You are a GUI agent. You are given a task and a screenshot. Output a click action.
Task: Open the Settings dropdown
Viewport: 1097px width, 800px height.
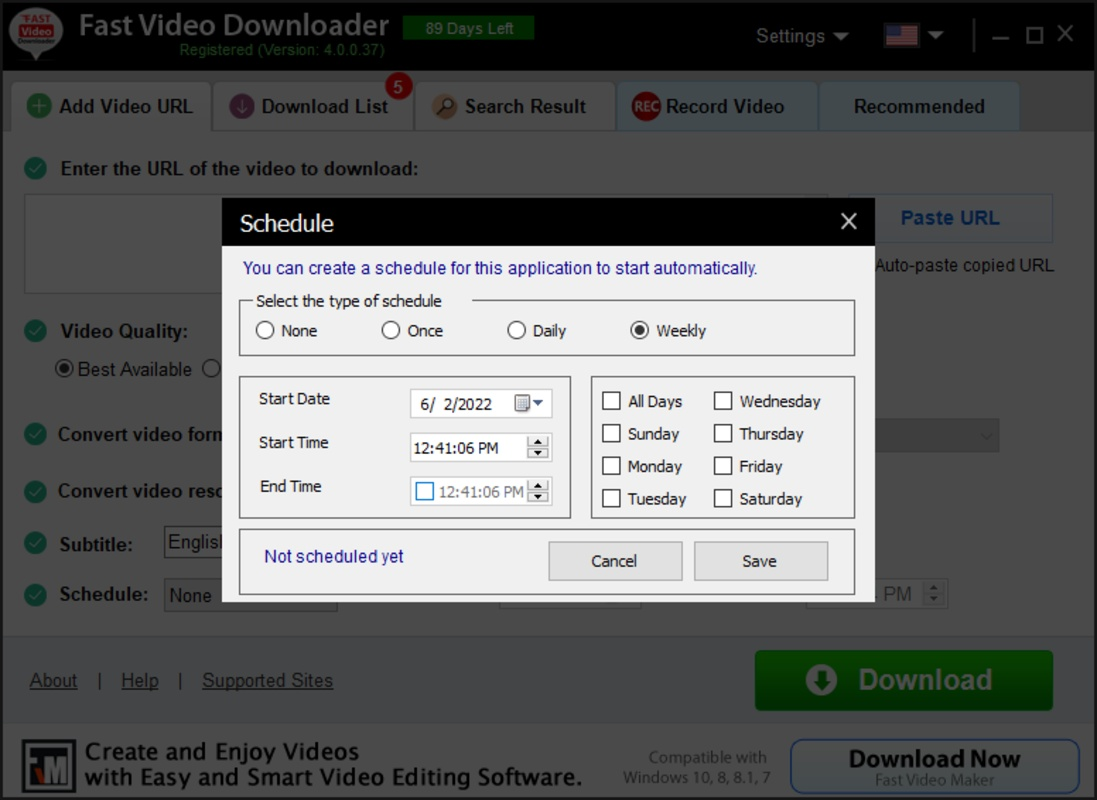pyautogui.click(x=800, y=35)
